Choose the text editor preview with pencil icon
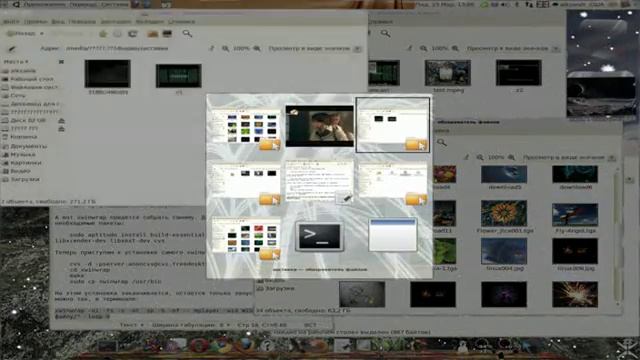This screenshot has width=640, height=360. [320, 181]
